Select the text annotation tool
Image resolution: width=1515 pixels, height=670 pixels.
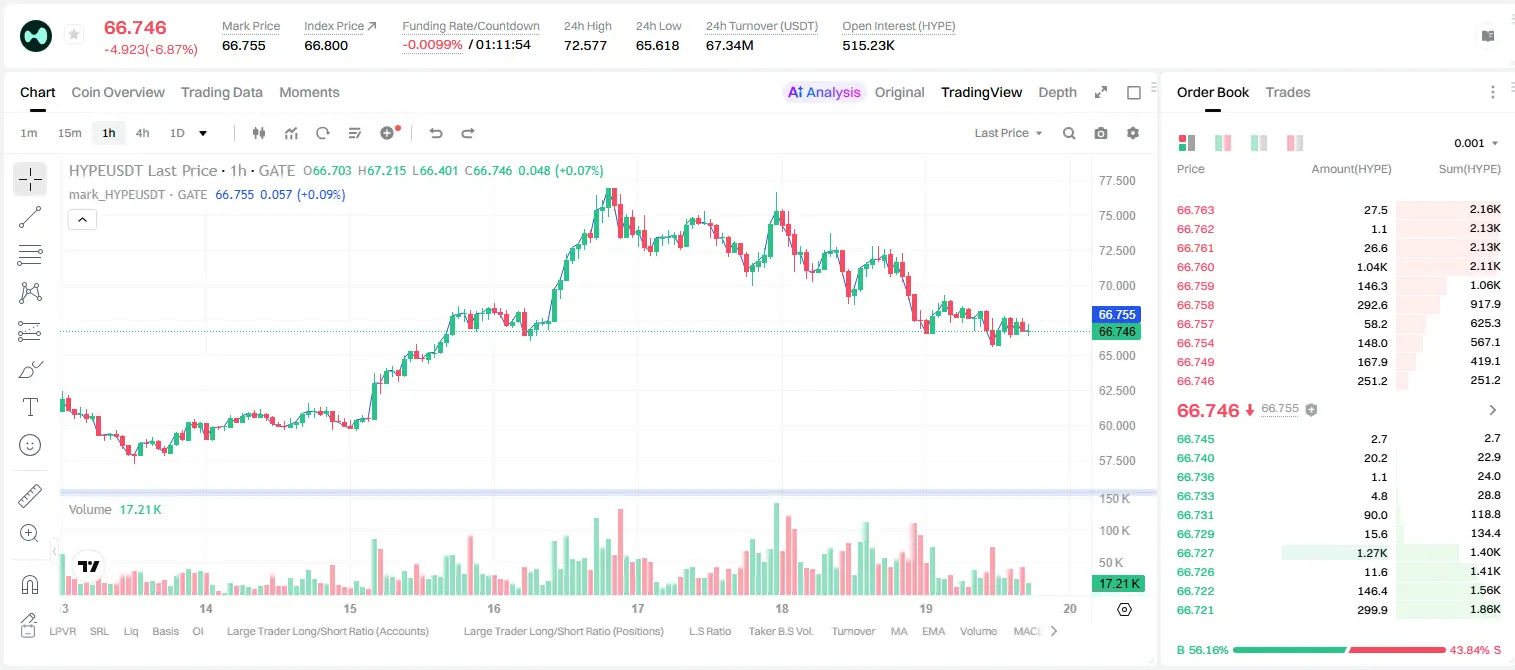click(30, 407)
